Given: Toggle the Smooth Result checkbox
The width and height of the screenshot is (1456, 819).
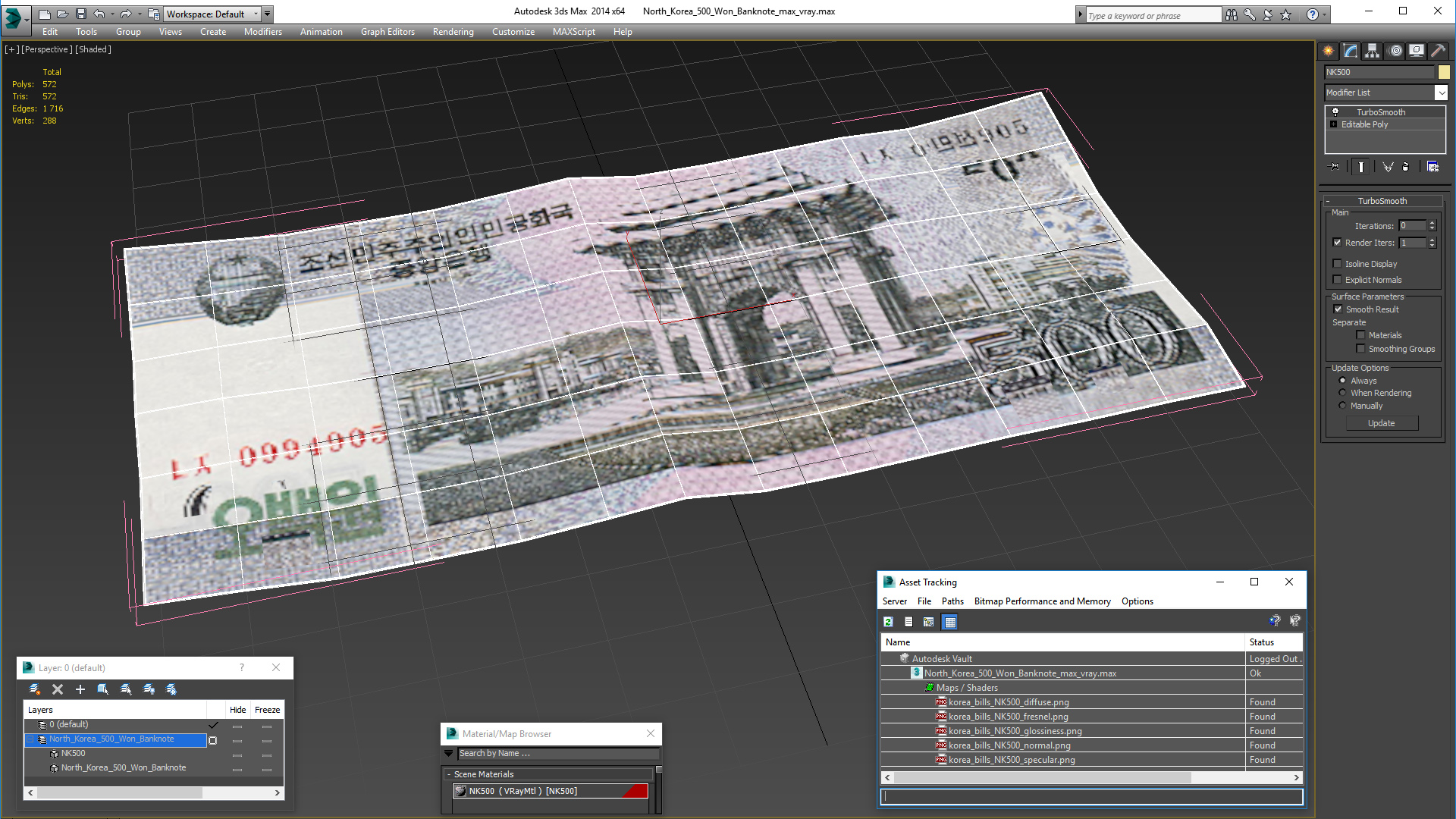Looking at the screenshot, I should click(x=1338, y=309).
